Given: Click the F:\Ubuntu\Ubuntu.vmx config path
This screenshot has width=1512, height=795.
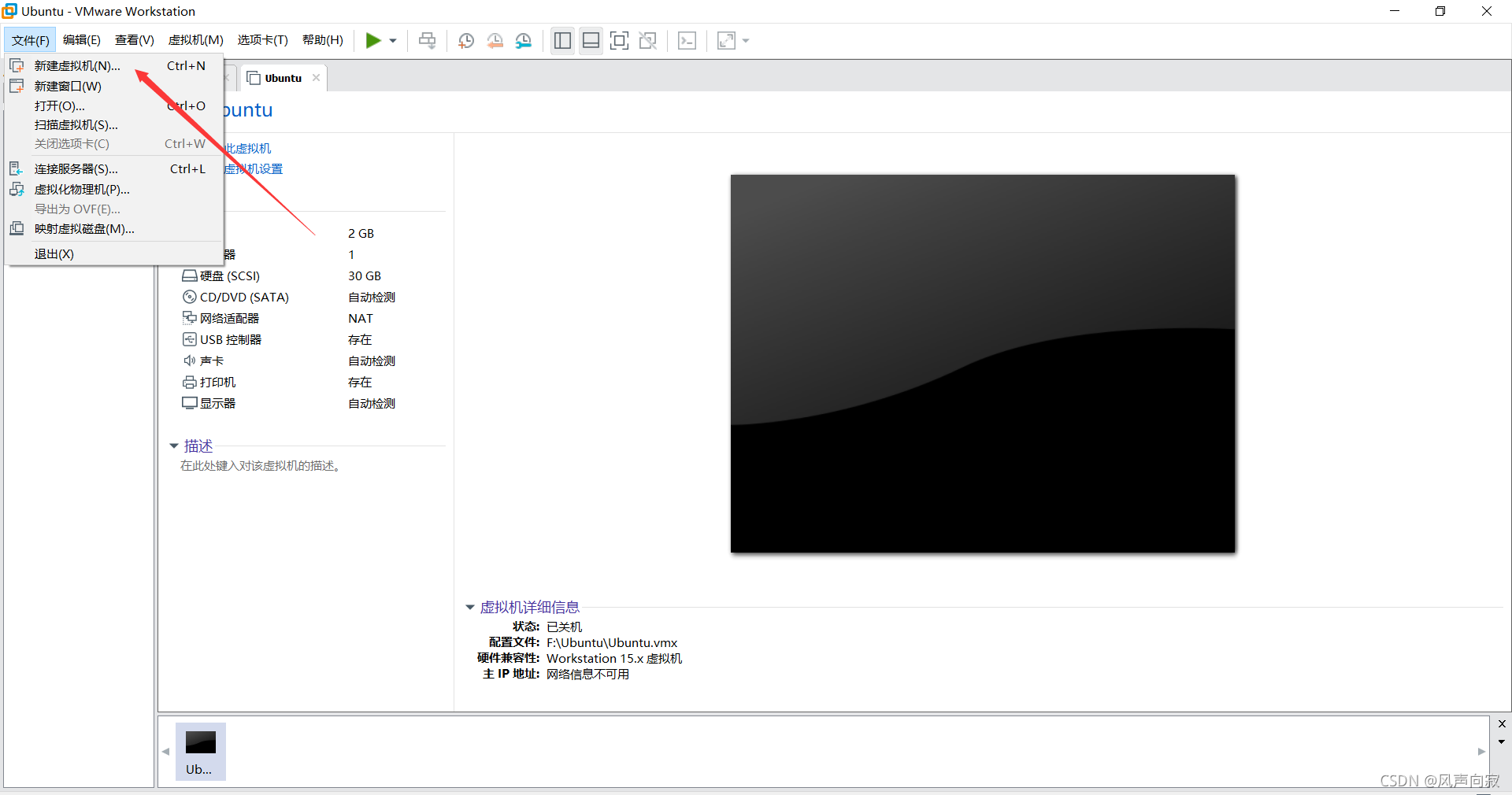Looking at the screenshot, I should 612,642.
